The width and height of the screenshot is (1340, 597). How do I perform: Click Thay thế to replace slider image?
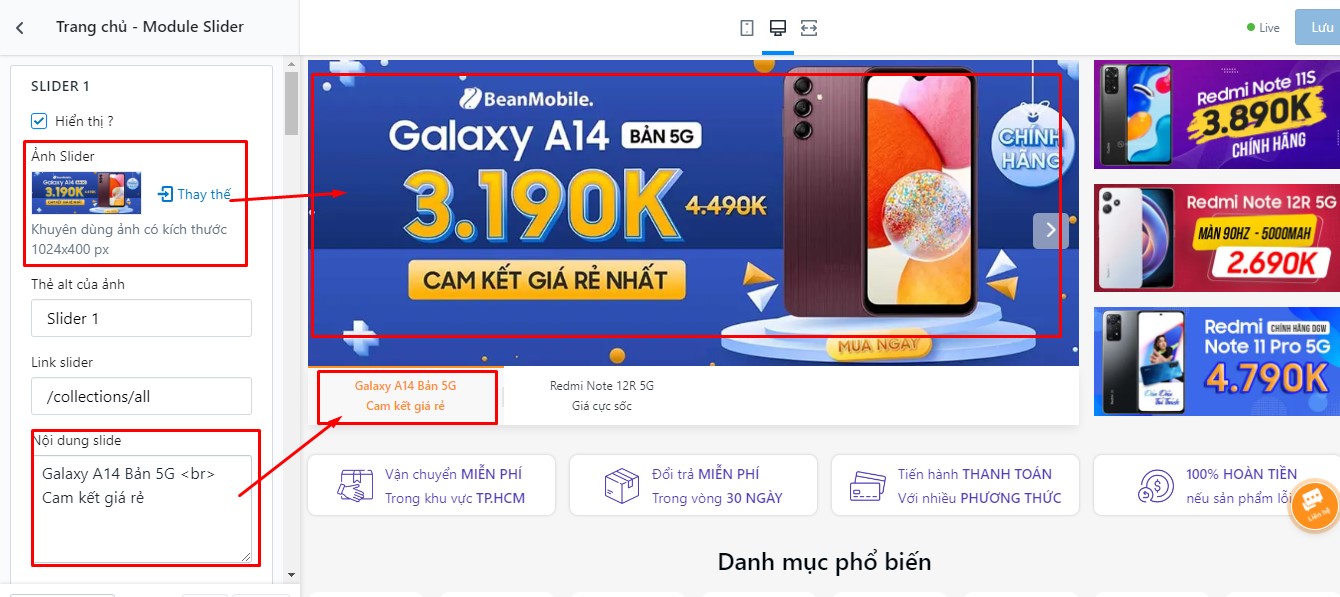point(194,194)
